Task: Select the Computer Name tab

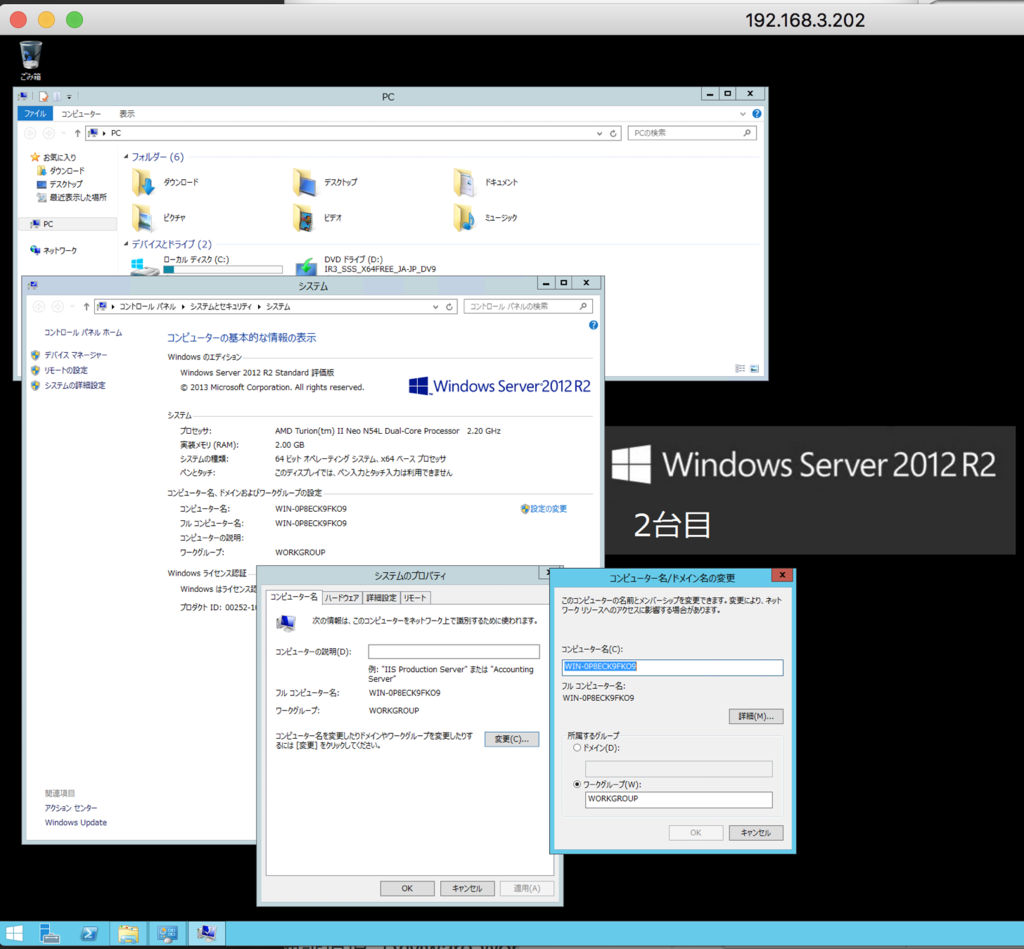Action: [294, 597]
